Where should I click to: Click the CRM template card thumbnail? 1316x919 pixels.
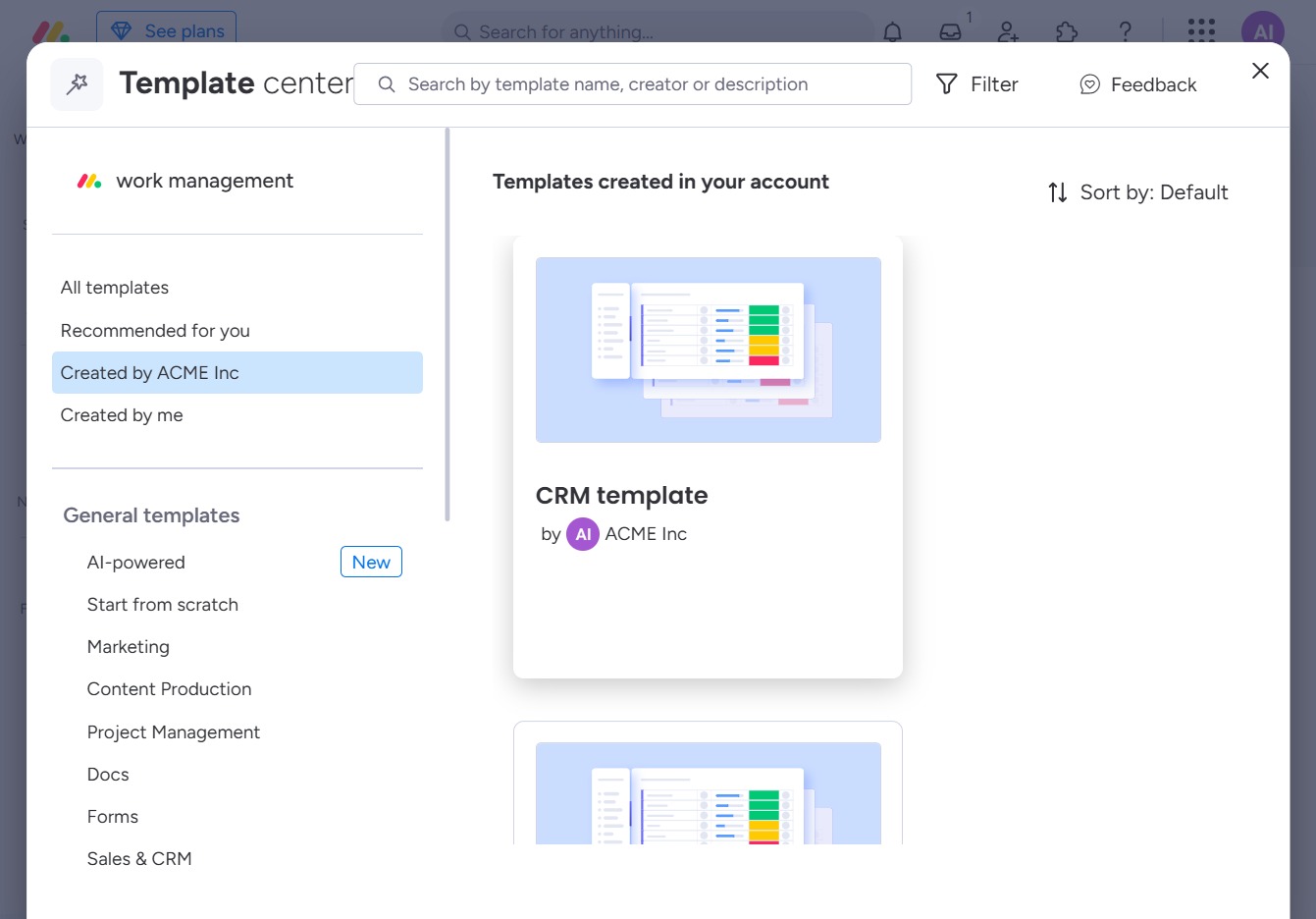[x=709, y=350]
